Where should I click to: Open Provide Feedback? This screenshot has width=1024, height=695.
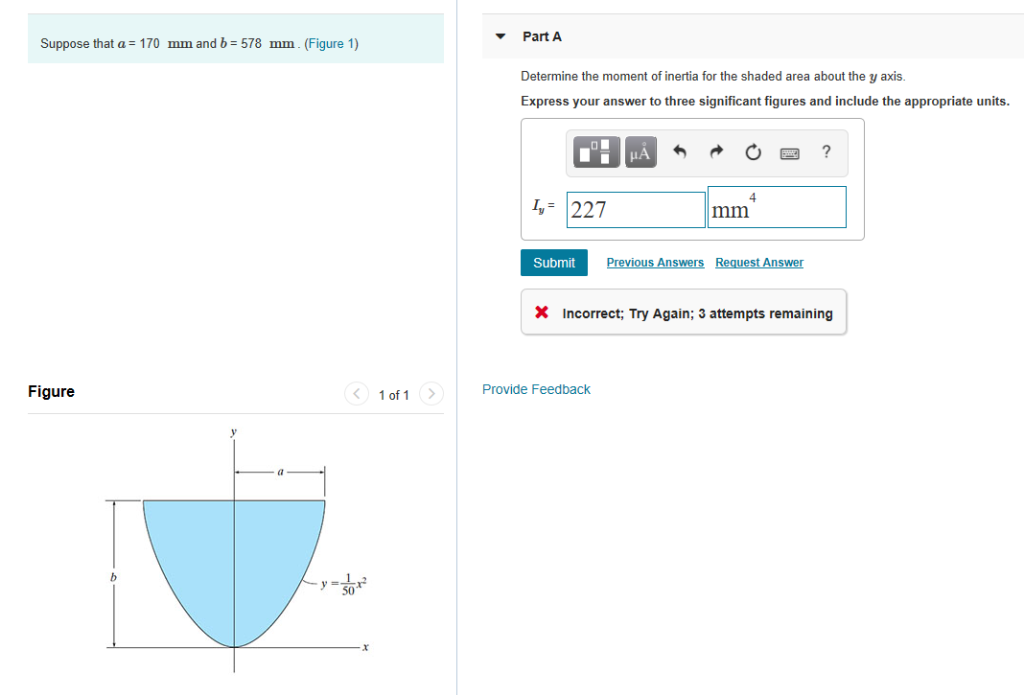536,389
